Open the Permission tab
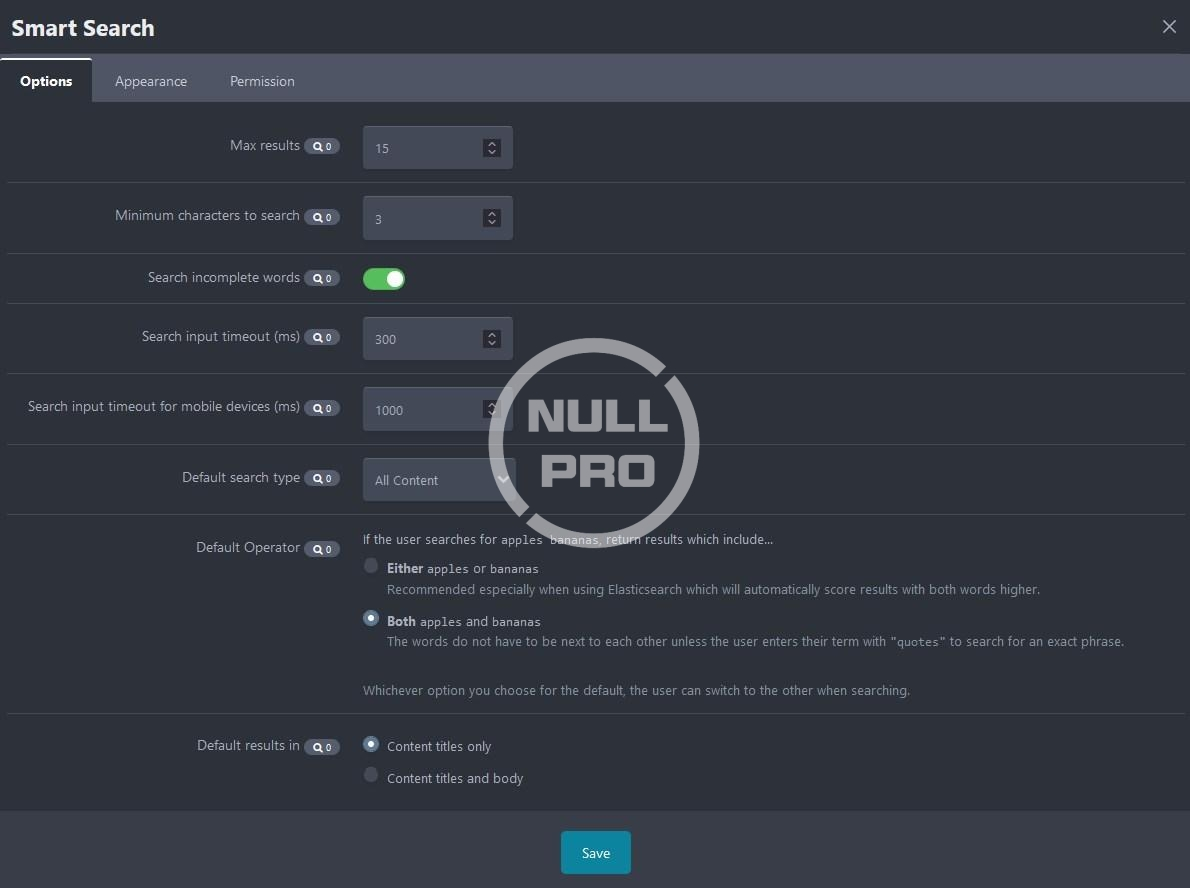The height and width of the screenshot is (888, 1190). point(262,81)
